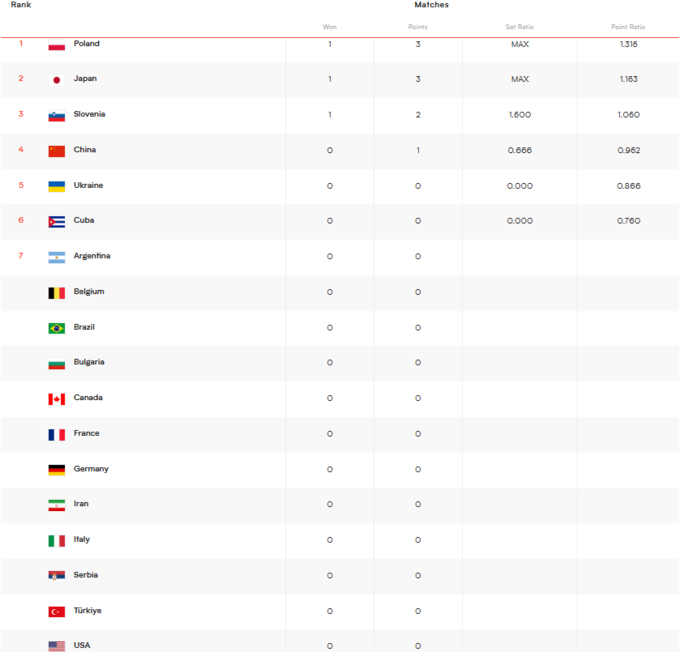
Task: Open the France team name
Action: coord(86,433)
